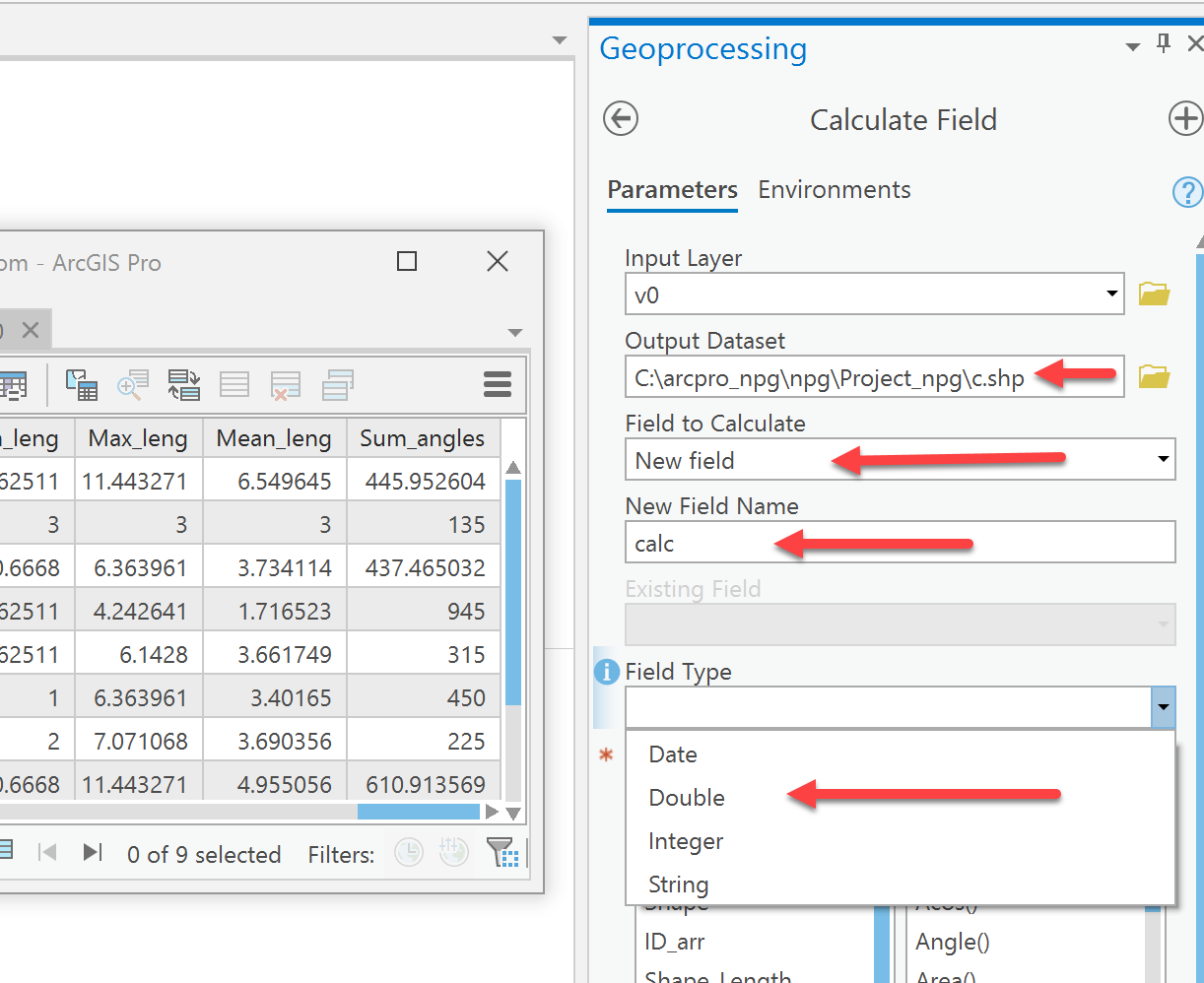Click the filter selection icon near Filters
The width and height of the screenshot is (1204, 983).
[502, 853]
